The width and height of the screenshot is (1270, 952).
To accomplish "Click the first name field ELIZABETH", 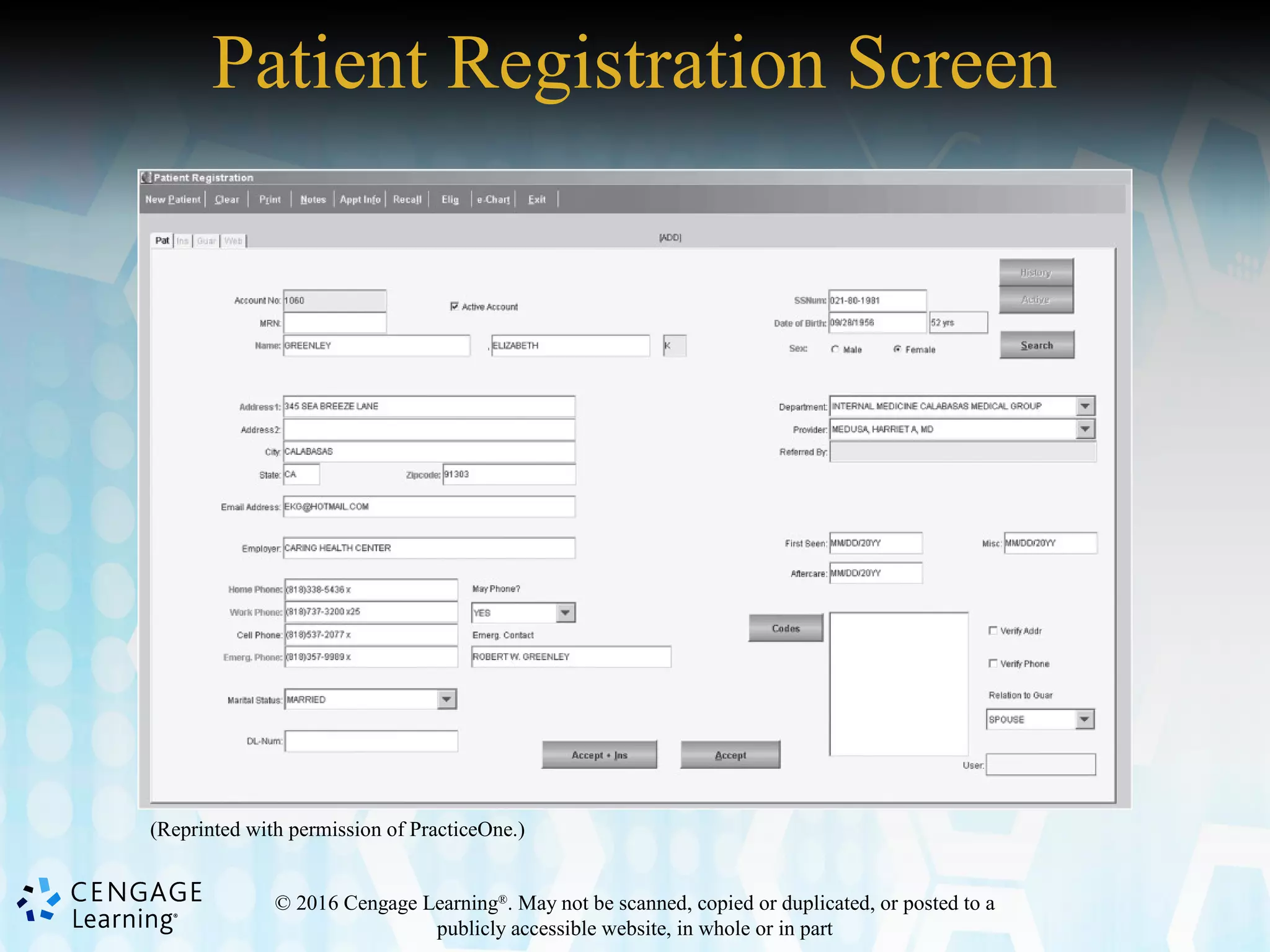I will (x=571, y=345).
